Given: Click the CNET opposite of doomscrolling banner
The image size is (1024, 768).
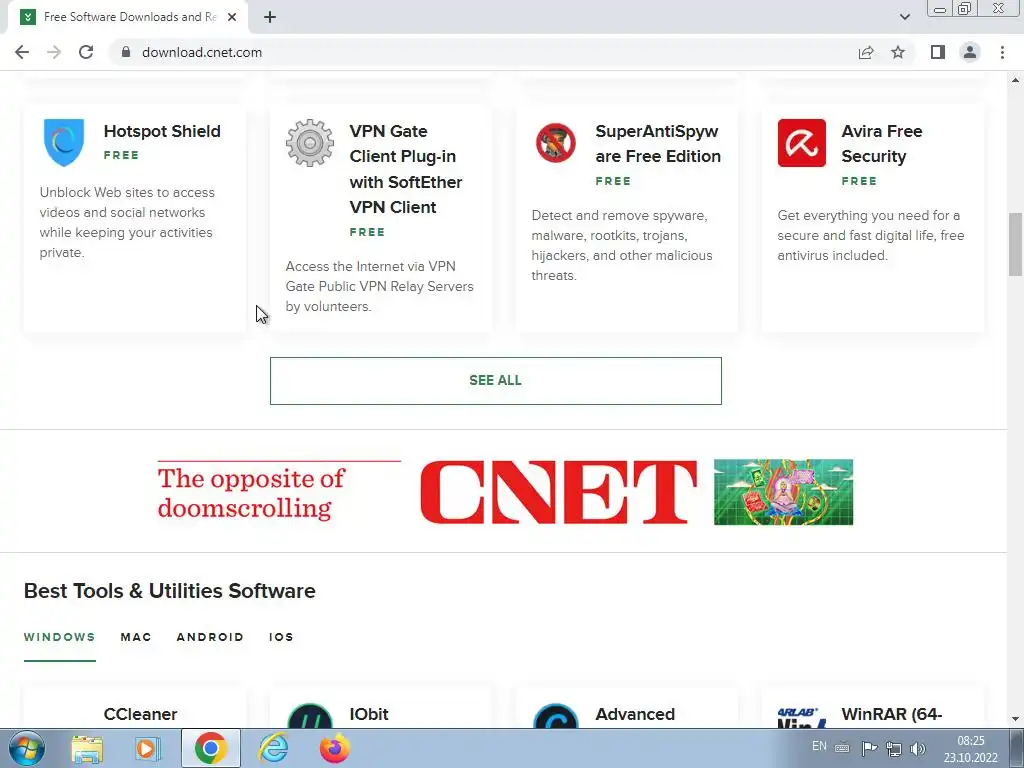Looking at the screenshot, I should [505, 492].
